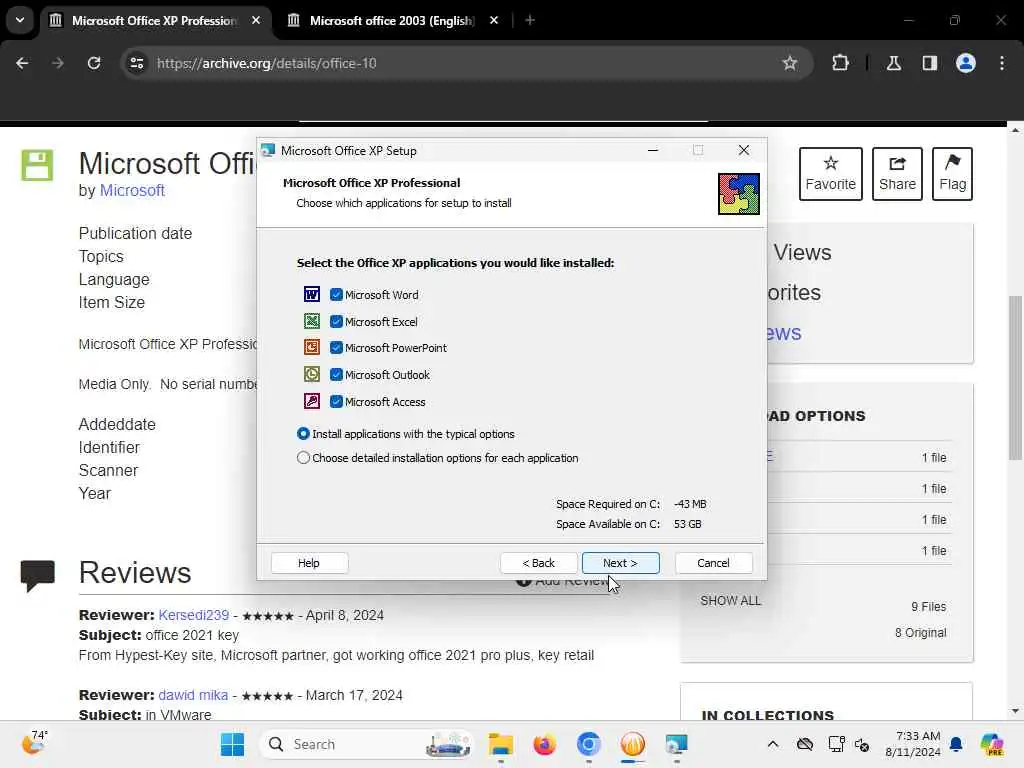Close the Microsoft Office XP tab
Viewport: 1024px width, 768px height.
pos(256,21)
